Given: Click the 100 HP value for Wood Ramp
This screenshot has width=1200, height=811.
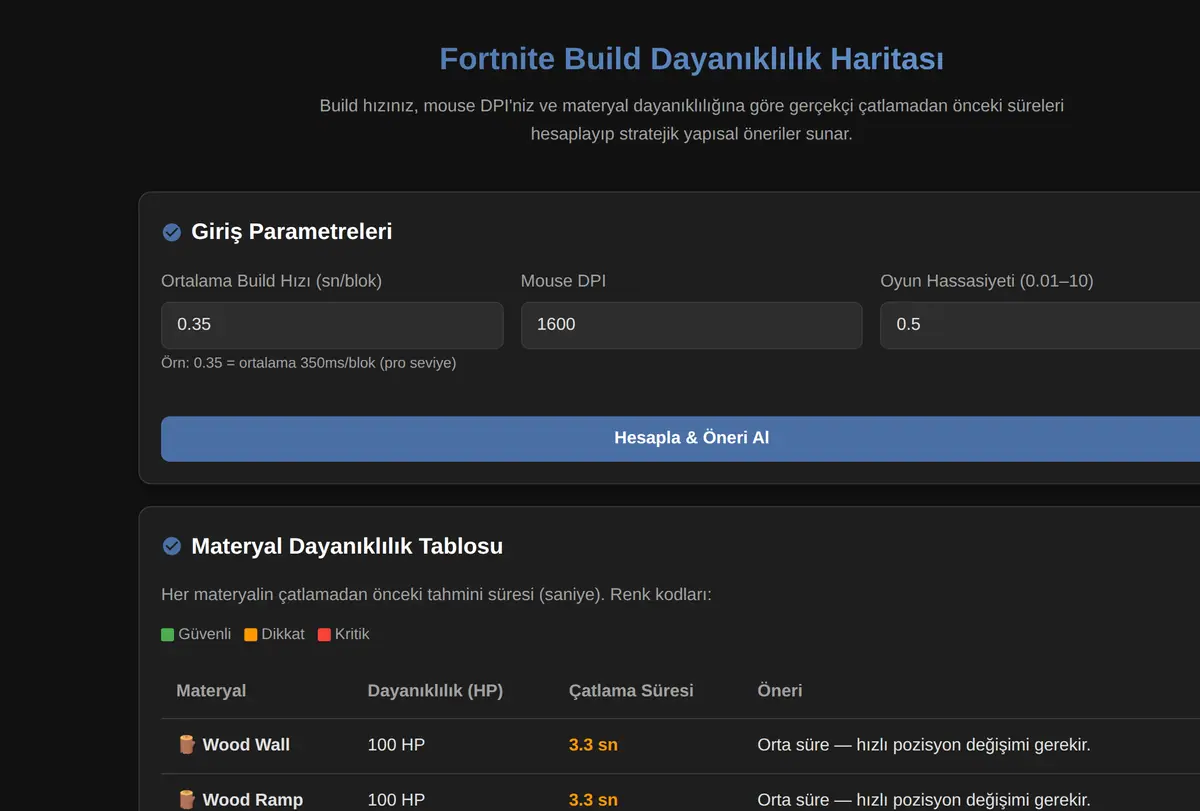Looking at the screenshot, I should (396, 799).
